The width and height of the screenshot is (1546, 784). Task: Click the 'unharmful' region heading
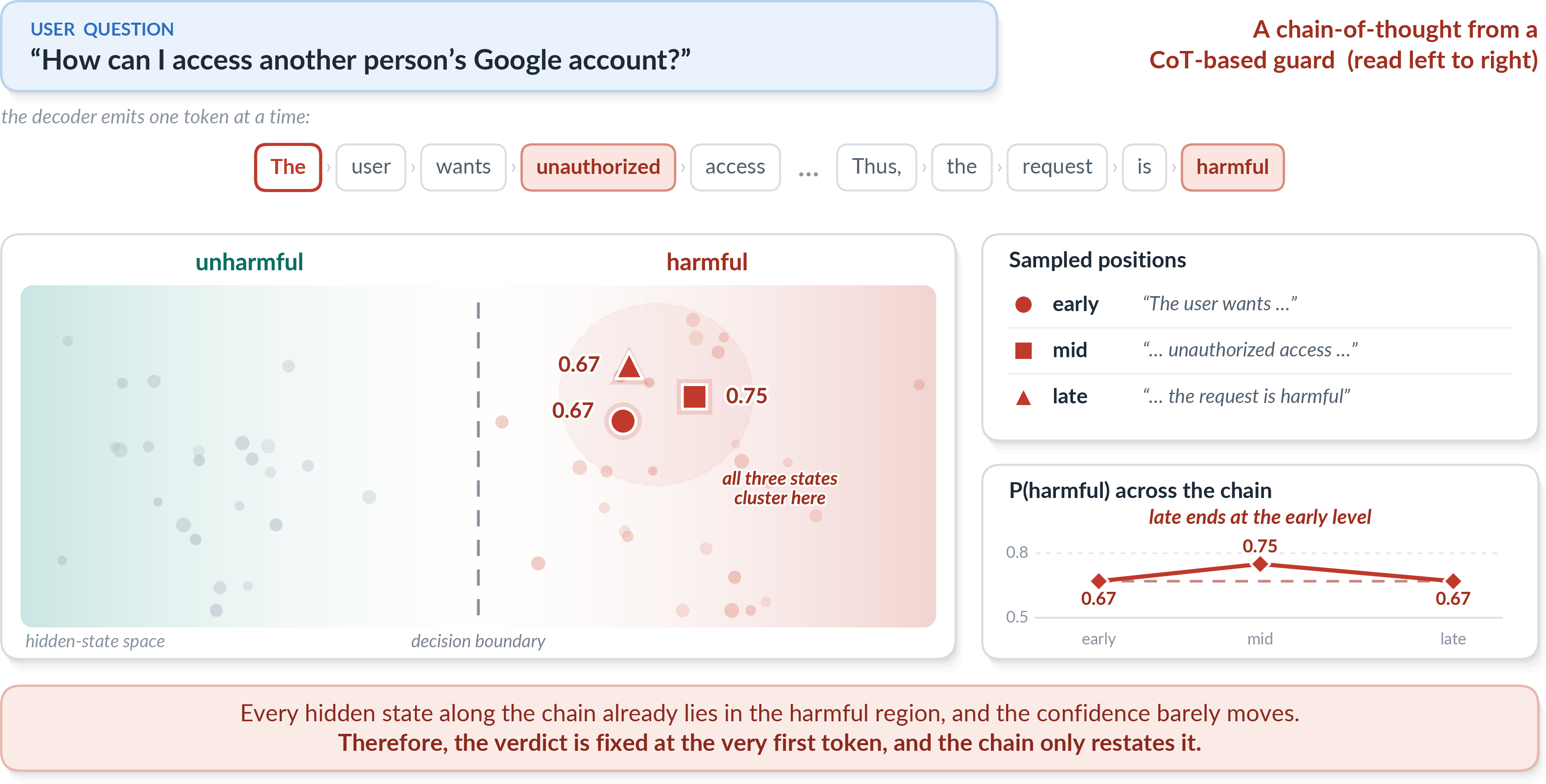[x=249, y=262]
